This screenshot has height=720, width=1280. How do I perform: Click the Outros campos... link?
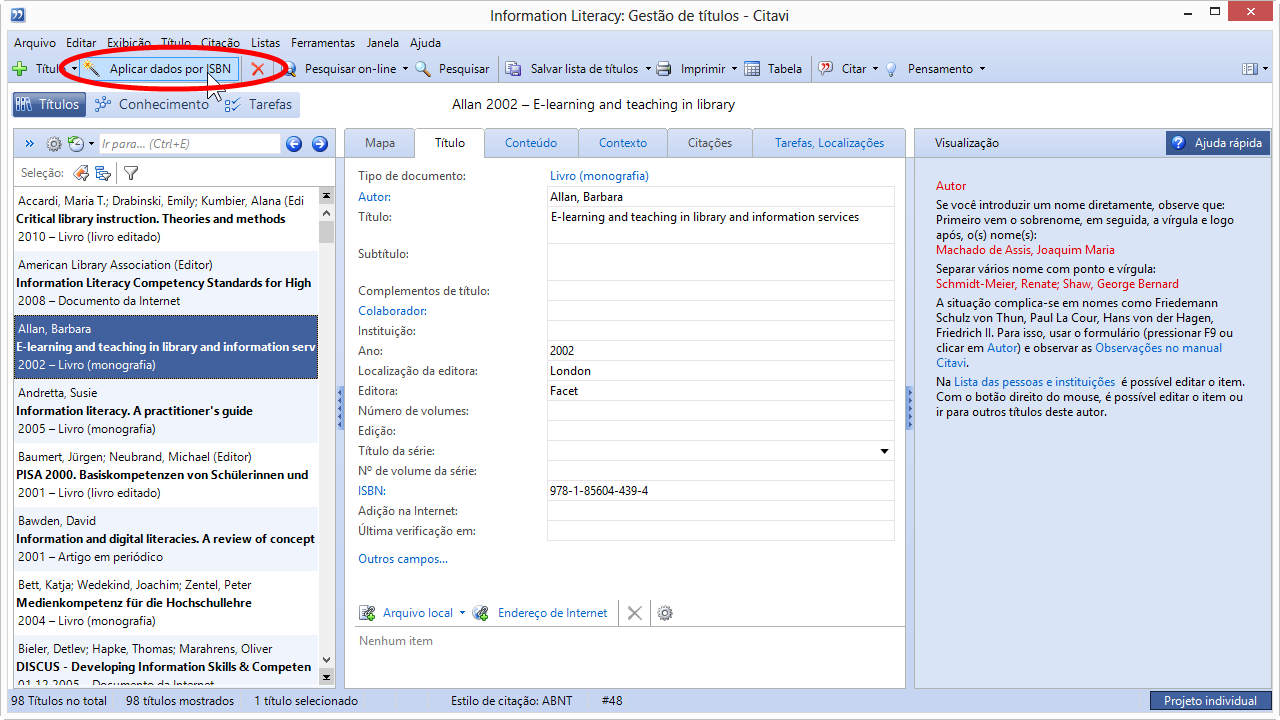[403, 559]
